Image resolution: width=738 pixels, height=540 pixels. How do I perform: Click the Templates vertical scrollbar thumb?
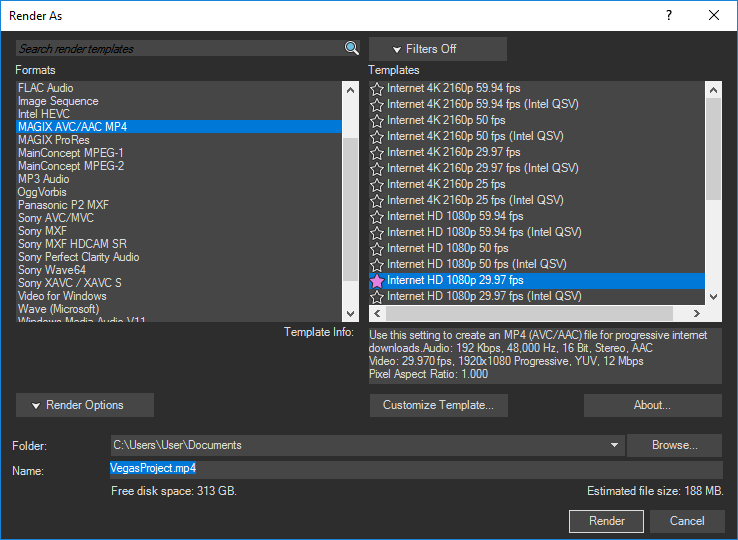pyautogui.click(x=714, y=149)
